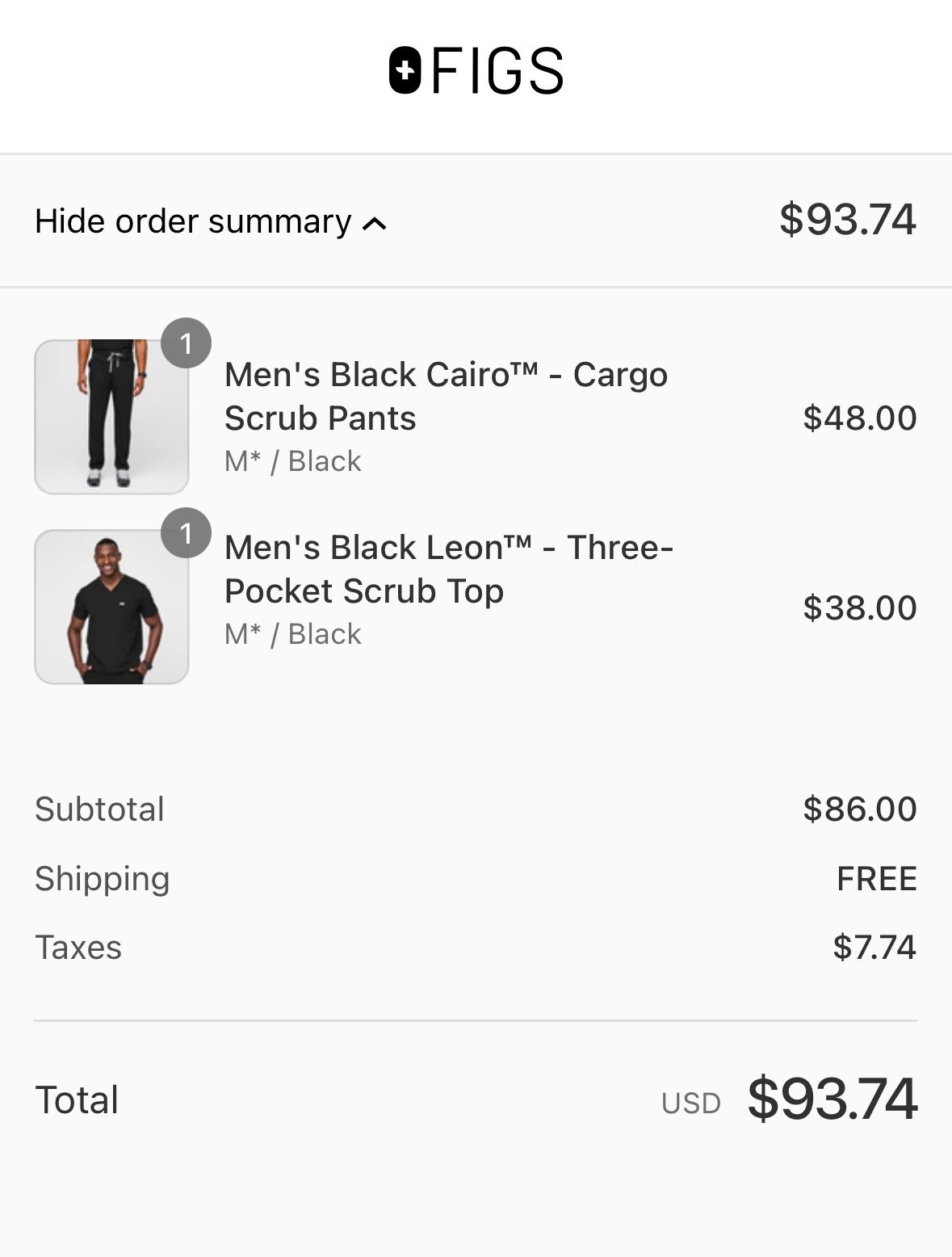Image resolution: width=952 pixels, height=1257 pixels.
Task: Collapse the order summary chevron
Action: pyautogui.click(x=375, y=224)
